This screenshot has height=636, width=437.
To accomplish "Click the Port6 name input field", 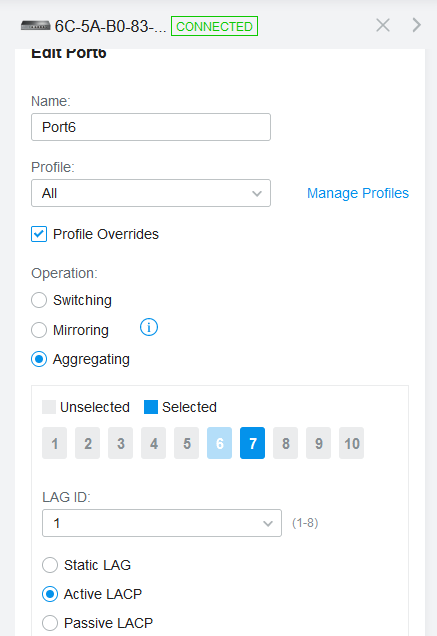I will [151, 127].
